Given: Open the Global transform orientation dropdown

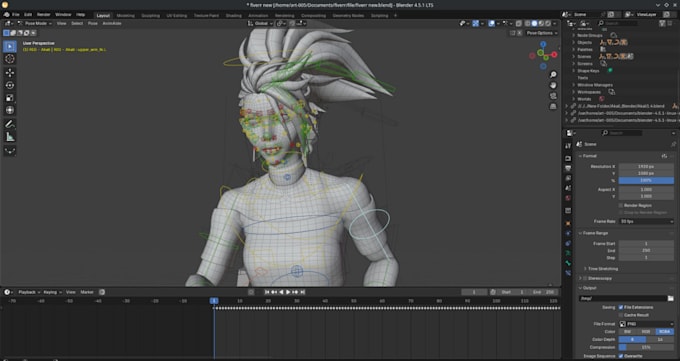Looking at the screenshot, I should tap(260, 23).
